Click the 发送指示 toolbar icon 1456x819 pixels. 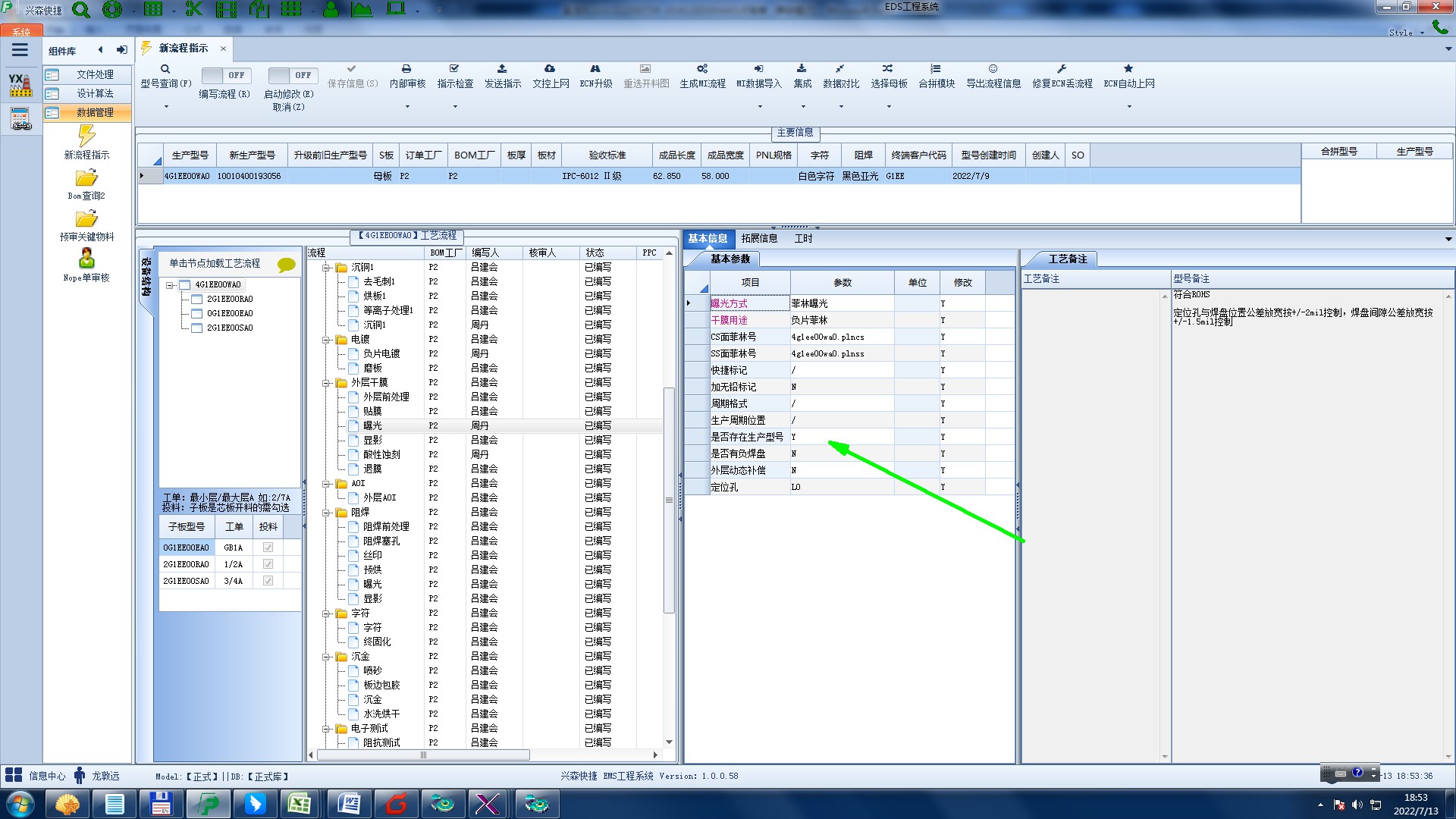pos(502,69)
